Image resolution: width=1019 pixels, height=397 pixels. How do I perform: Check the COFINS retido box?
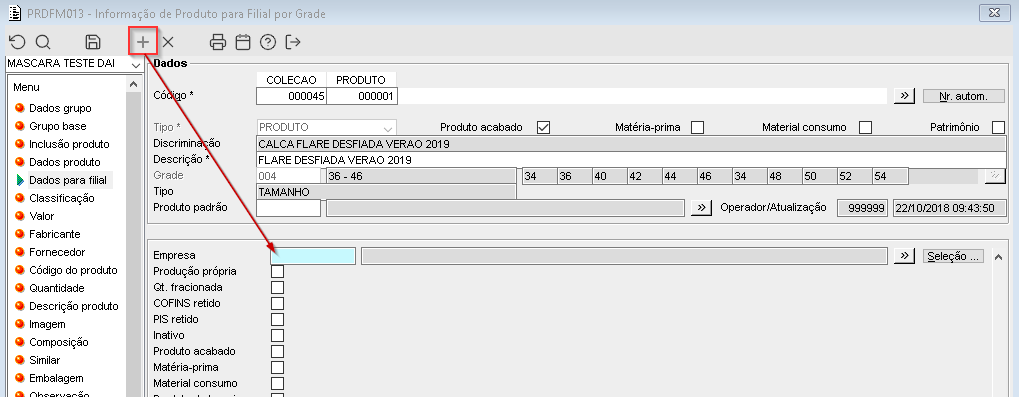(277, 303)
